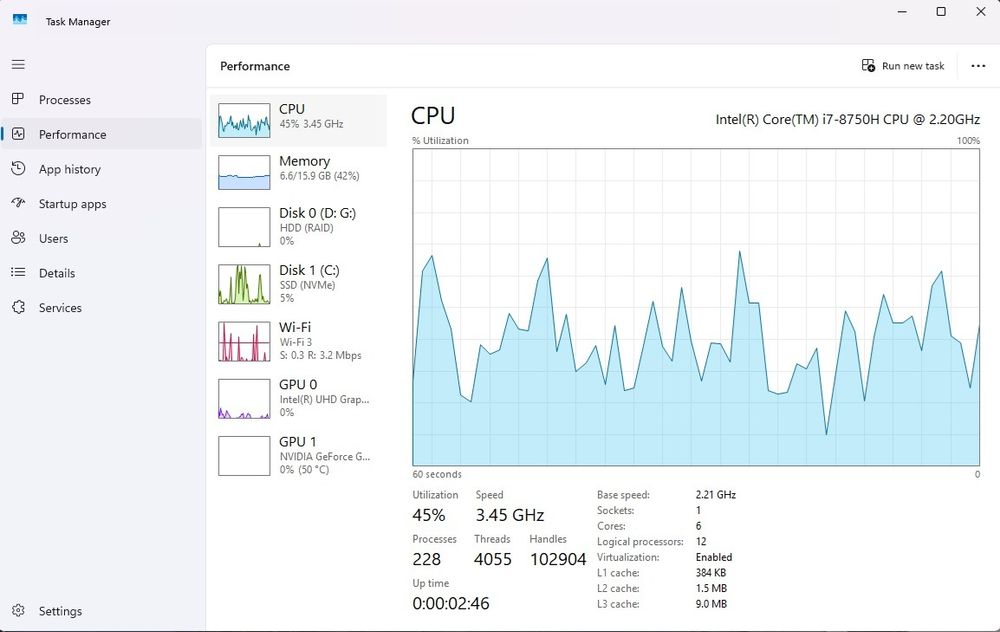This screenshot has width=1000, height=632.
Task: Click the App history clock icon
Action: coord(18,168)
